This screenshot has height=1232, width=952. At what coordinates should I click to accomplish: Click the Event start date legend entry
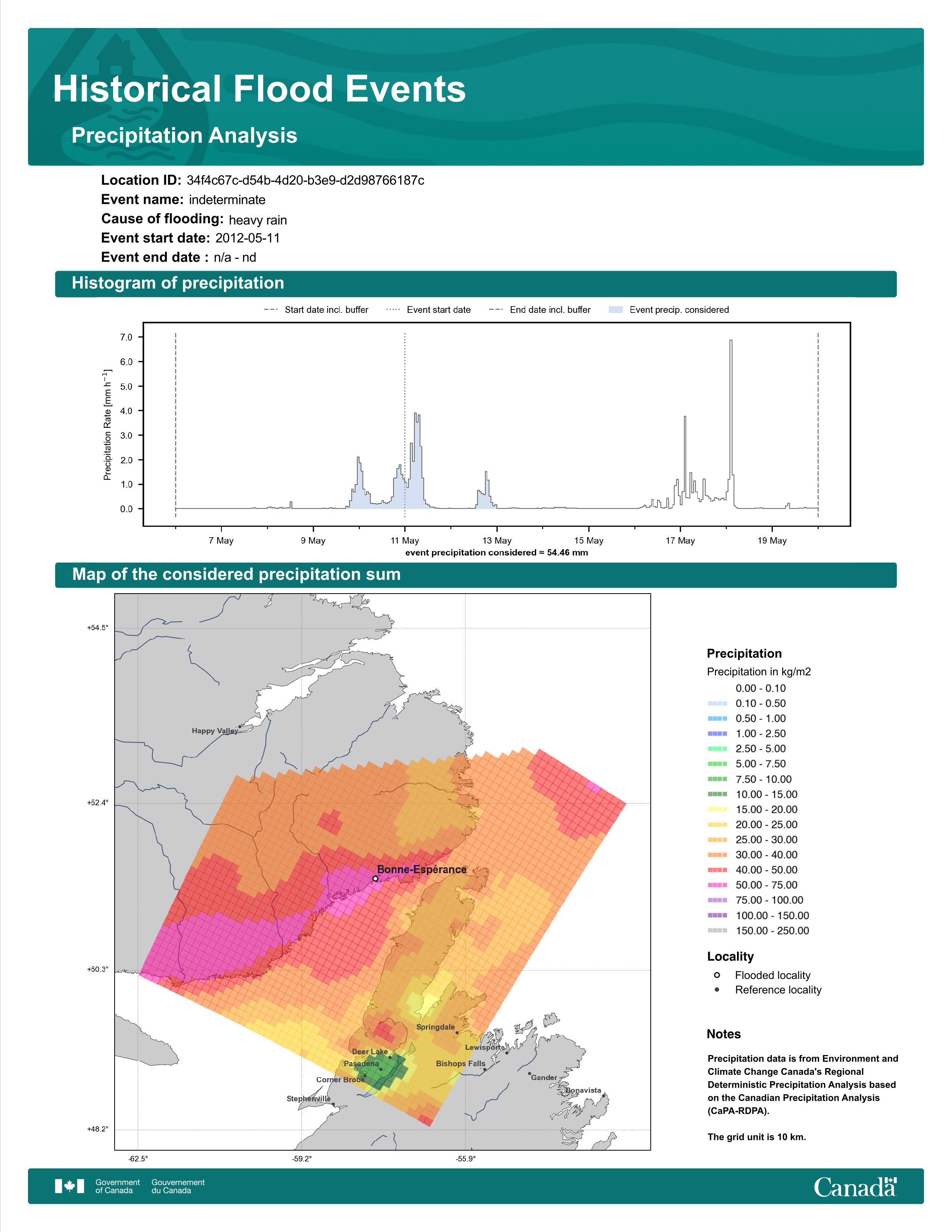[429, 310]
